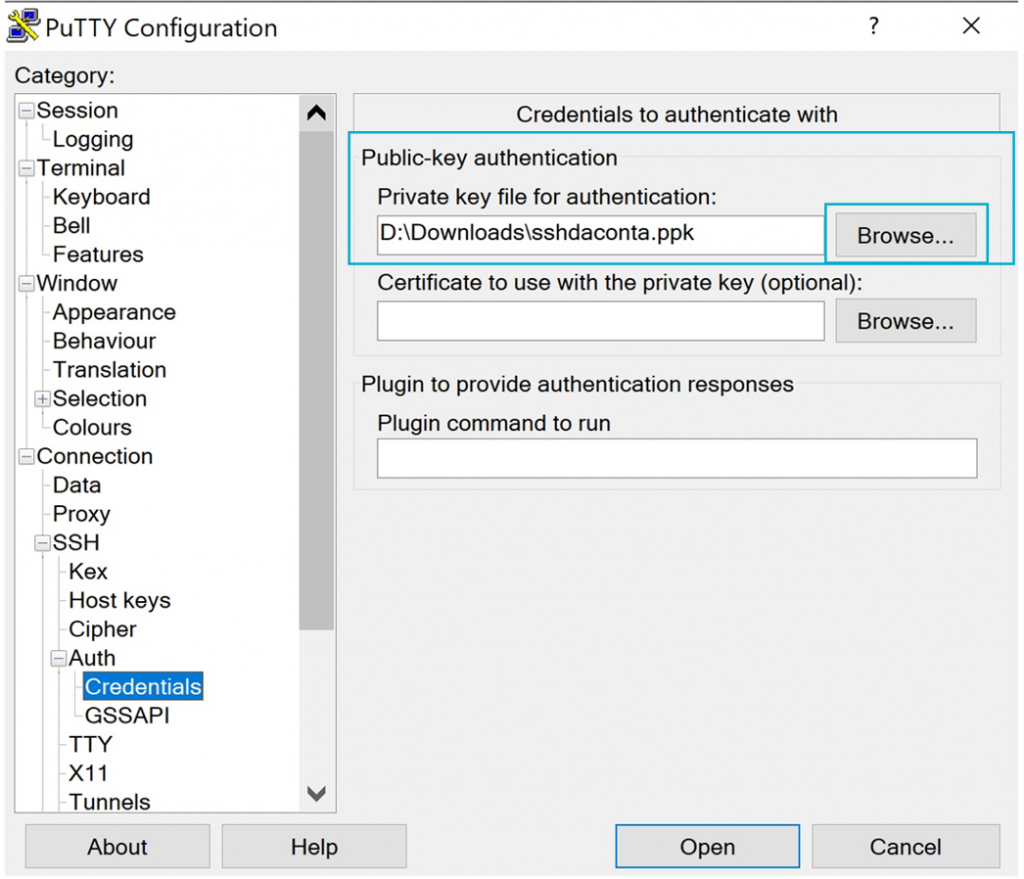Cancel the PuTTY configuration
Screen dimensions: 1024x879
point(906,846)
